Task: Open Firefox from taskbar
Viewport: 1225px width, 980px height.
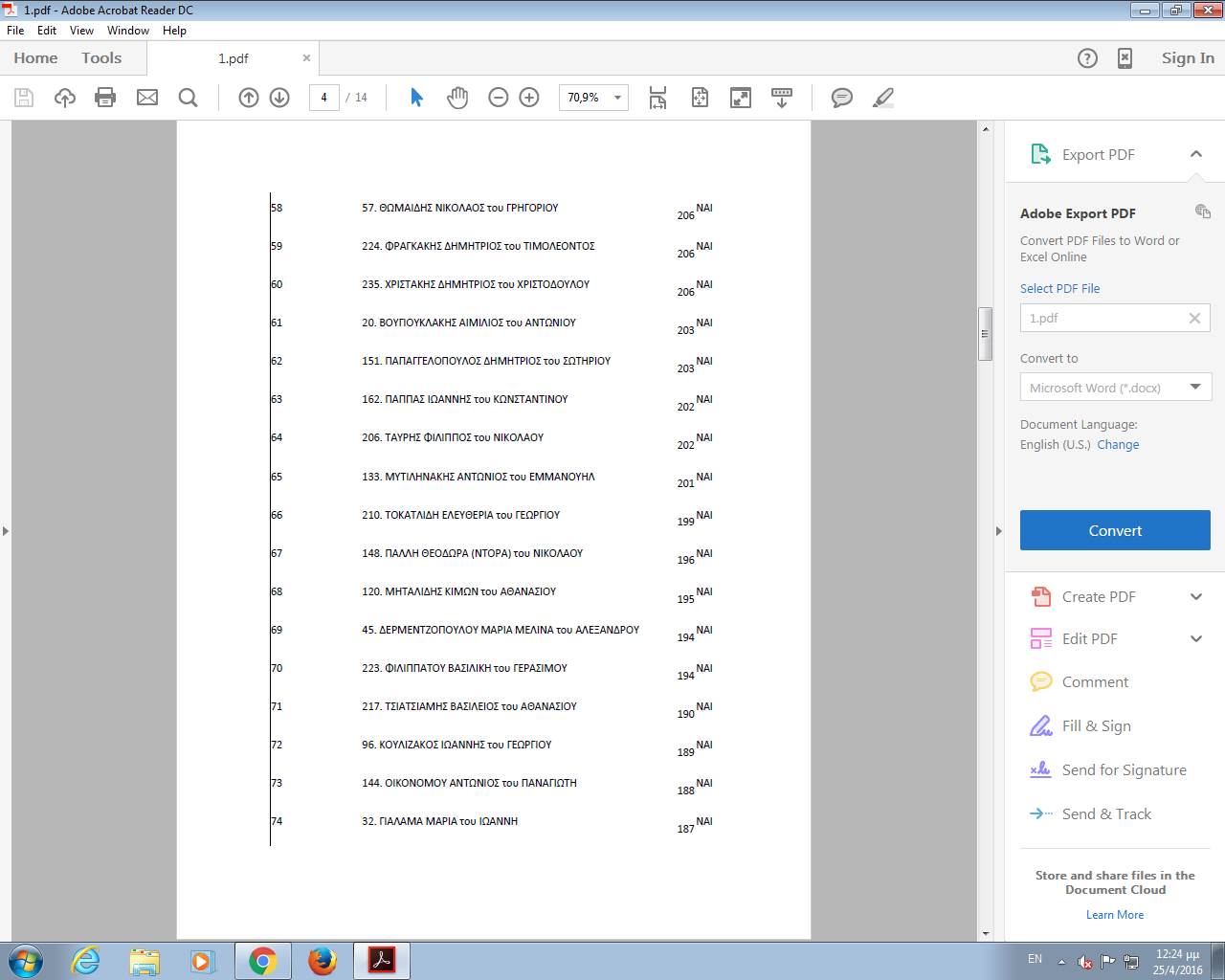Action: pos(322,961)
